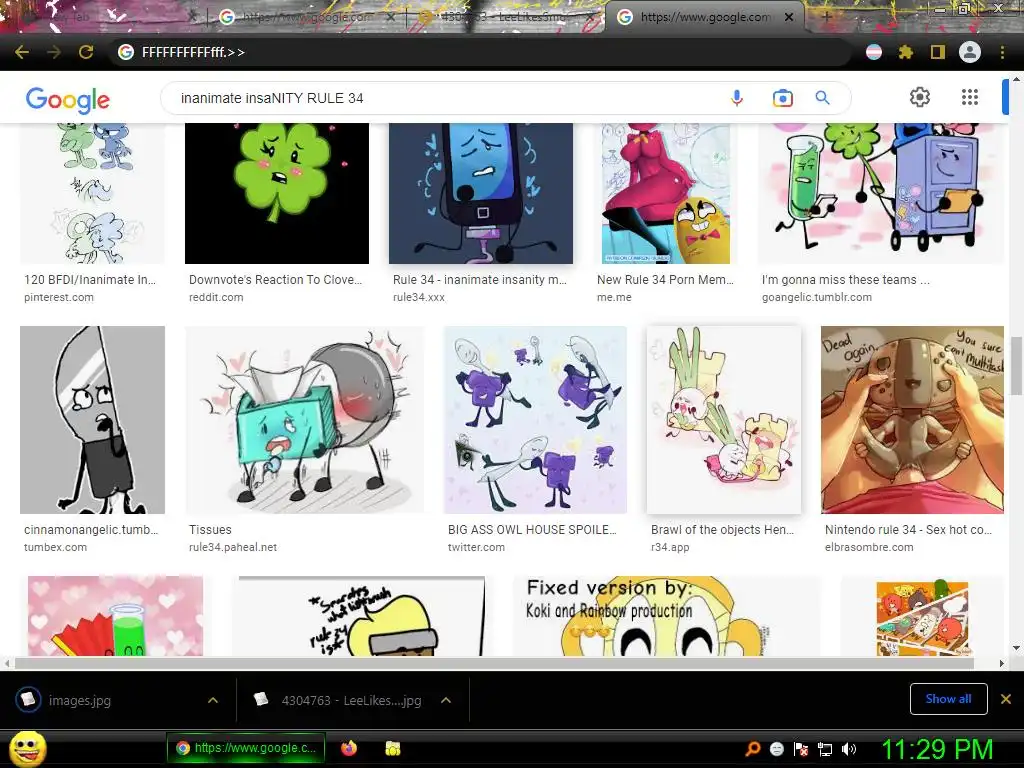Viewport: 1024px width, 768px height.
Task: Open the reddit.com source link
Action: tap(216, 297)
